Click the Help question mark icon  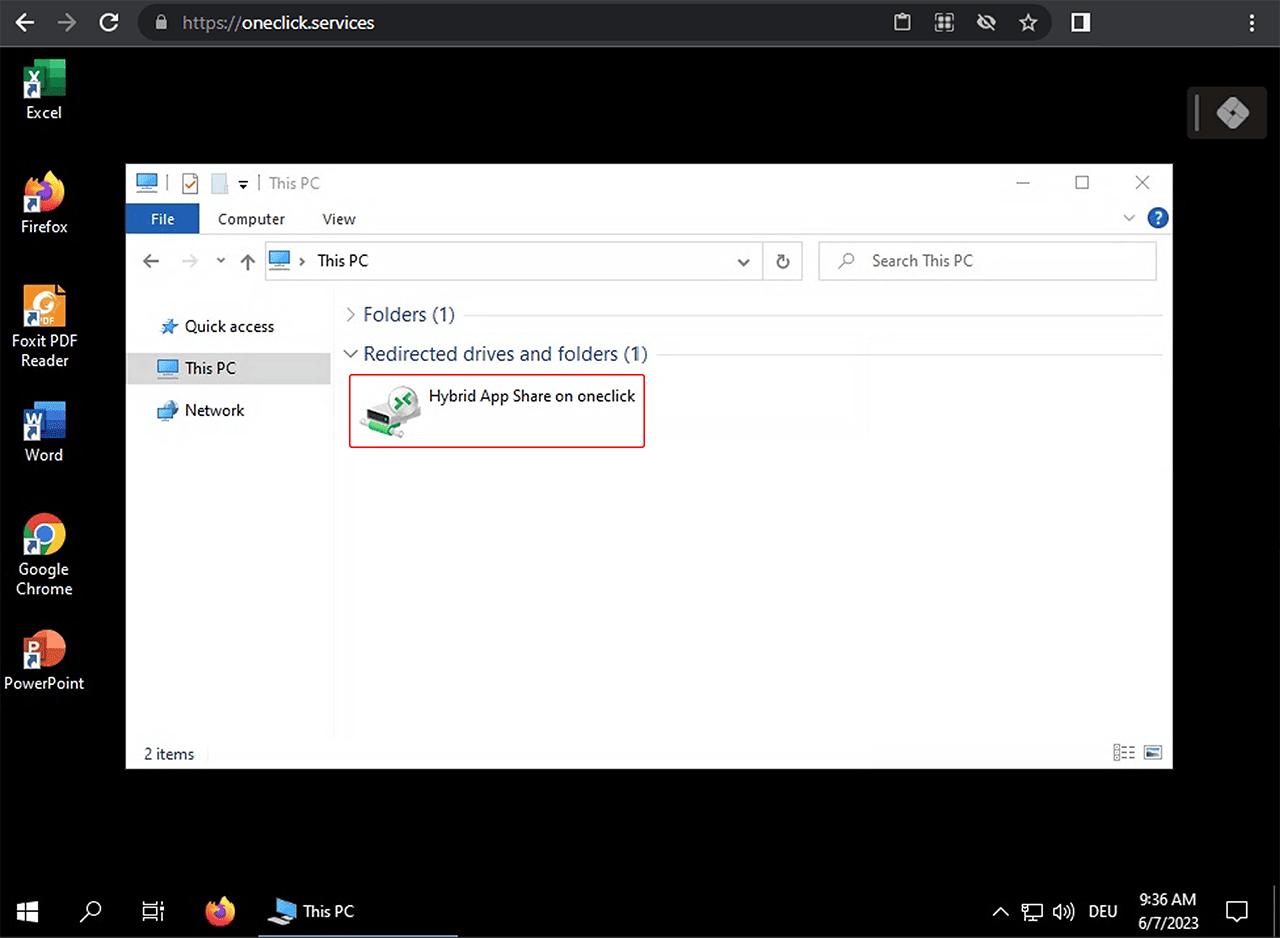1158,218
